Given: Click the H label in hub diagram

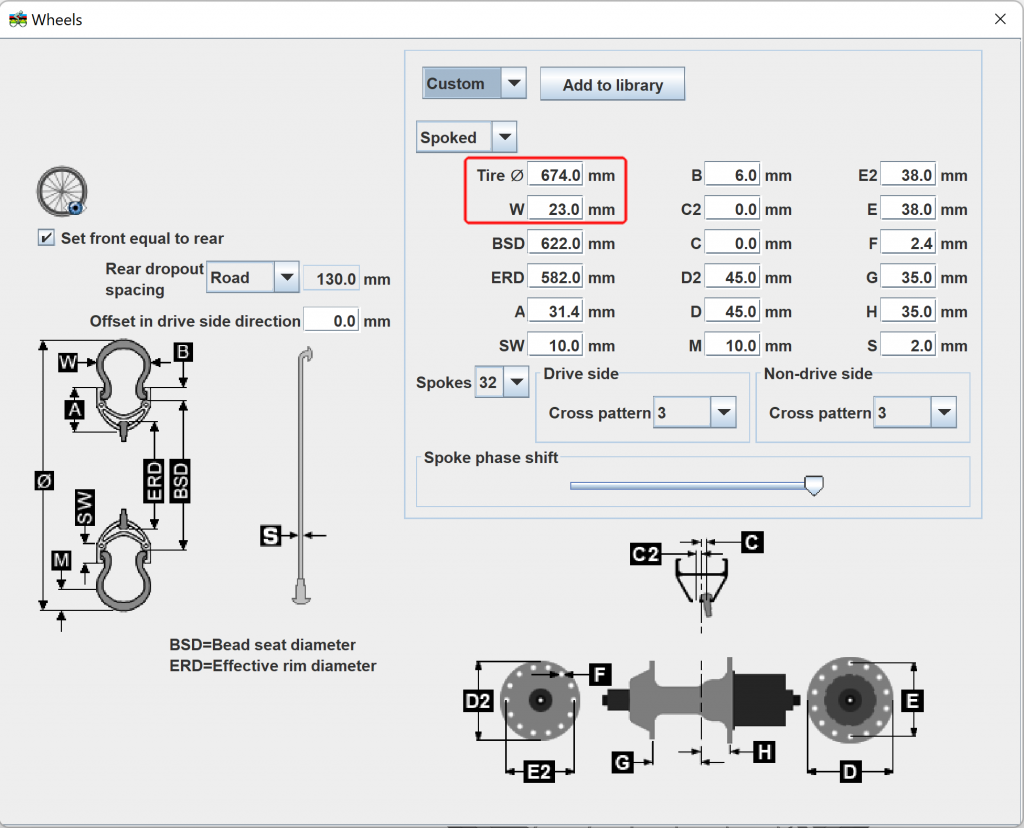Looking at the screenshot, I should pos(764,752).
